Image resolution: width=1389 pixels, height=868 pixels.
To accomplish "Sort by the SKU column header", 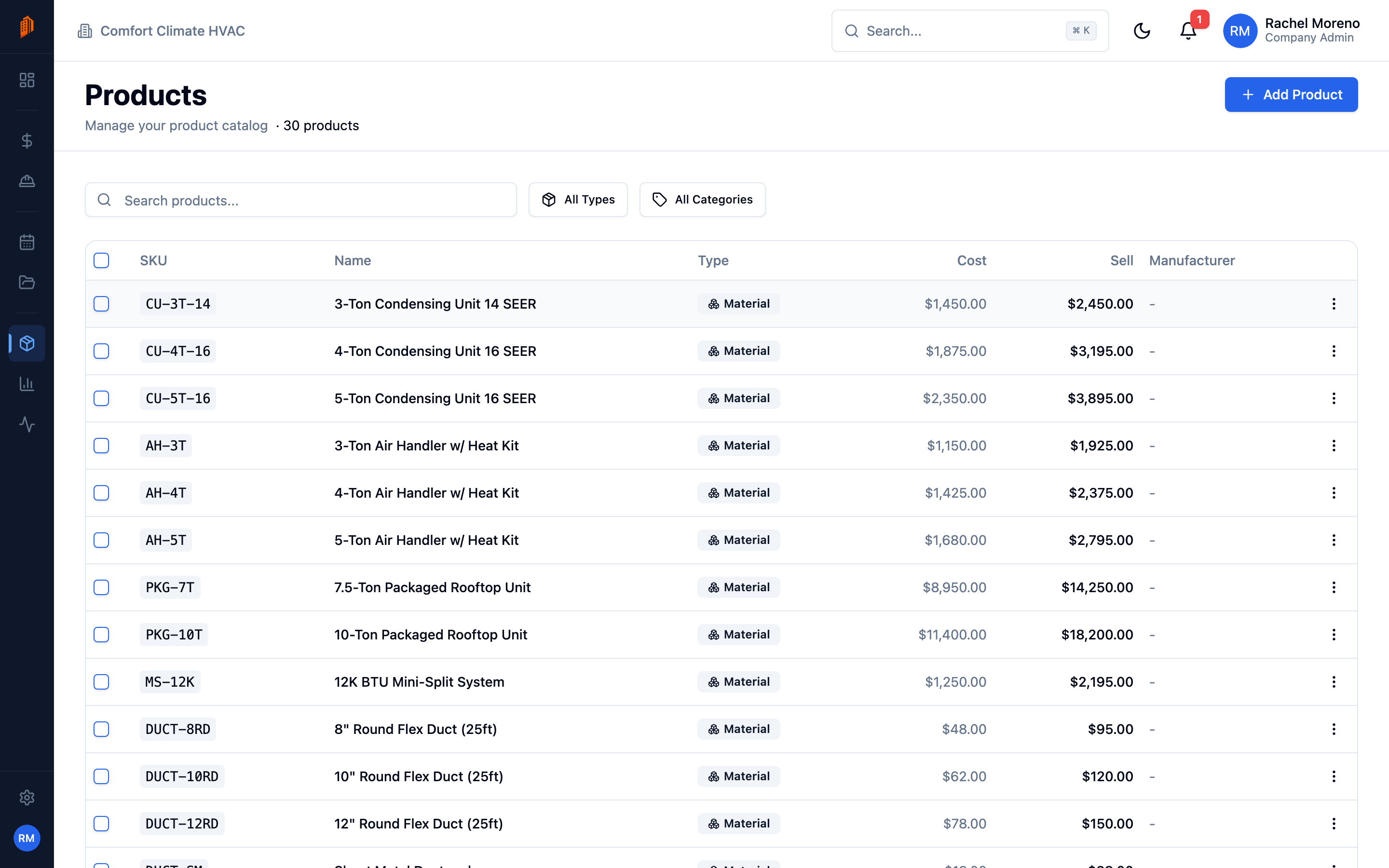I will coord(153,260).
